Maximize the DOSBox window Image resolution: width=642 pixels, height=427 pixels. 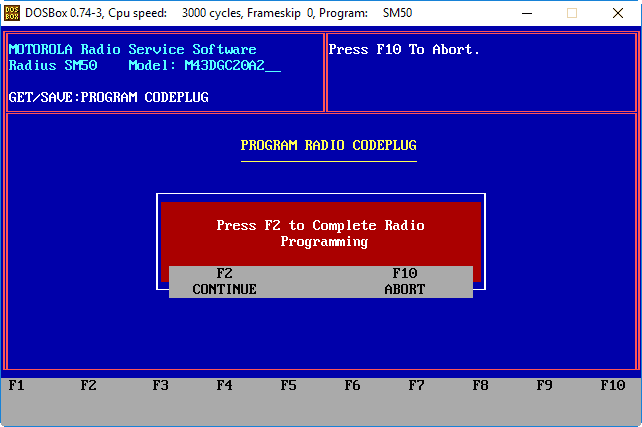[573, 13]
